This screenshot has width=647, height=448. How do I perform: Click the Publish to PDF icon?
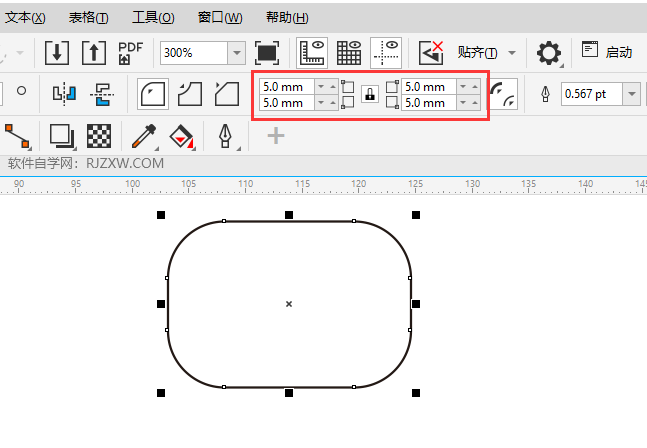point(130,53)
